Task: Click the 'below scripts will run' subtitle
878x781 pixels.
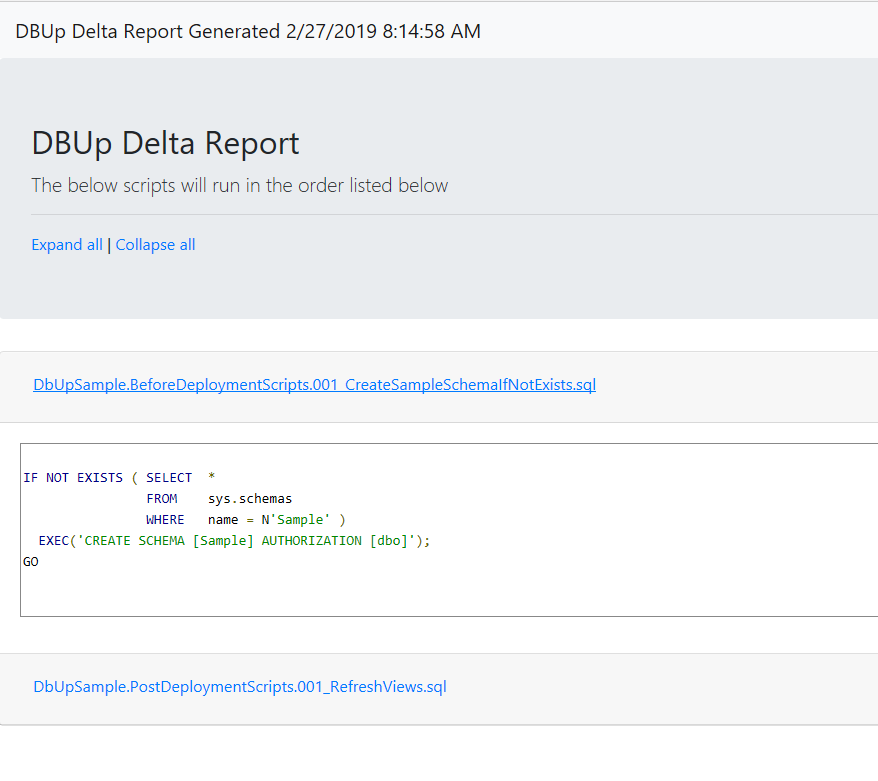Action: coord(239,185)
